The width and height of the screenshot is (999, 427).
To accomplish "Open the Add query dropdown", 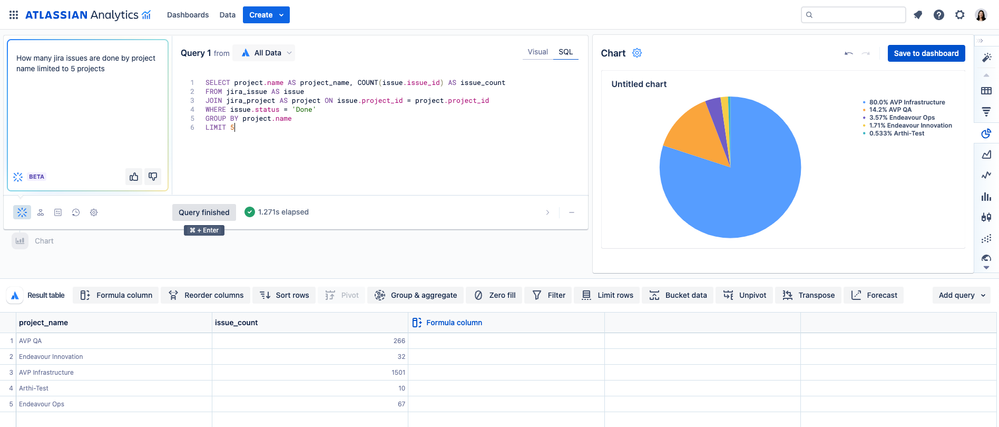I will point(962,295).
